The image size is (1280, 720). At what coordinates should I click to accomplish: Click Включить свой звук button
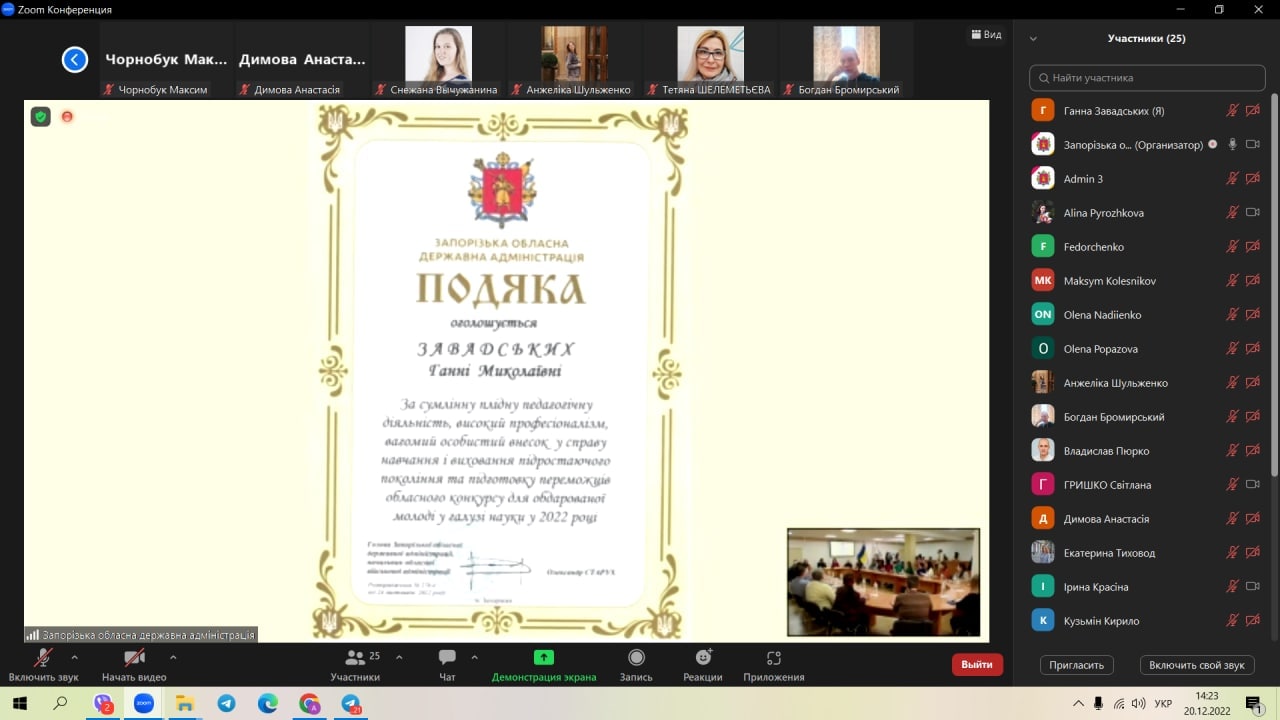pos(1197,664)
